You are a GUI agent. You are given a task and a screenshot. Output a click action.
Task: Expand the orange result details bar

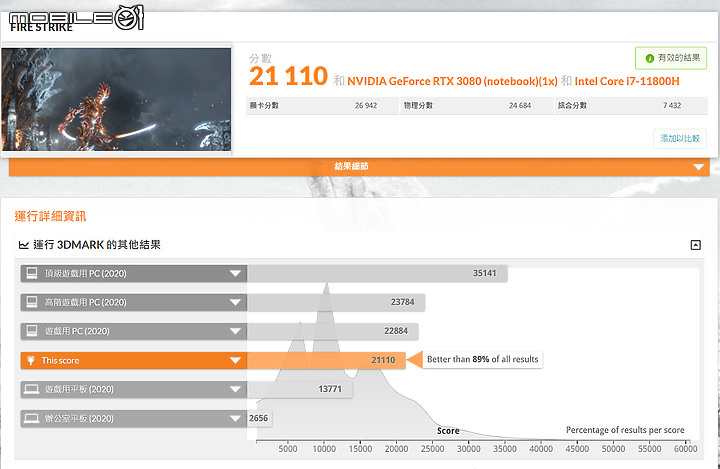coord(359,166)
